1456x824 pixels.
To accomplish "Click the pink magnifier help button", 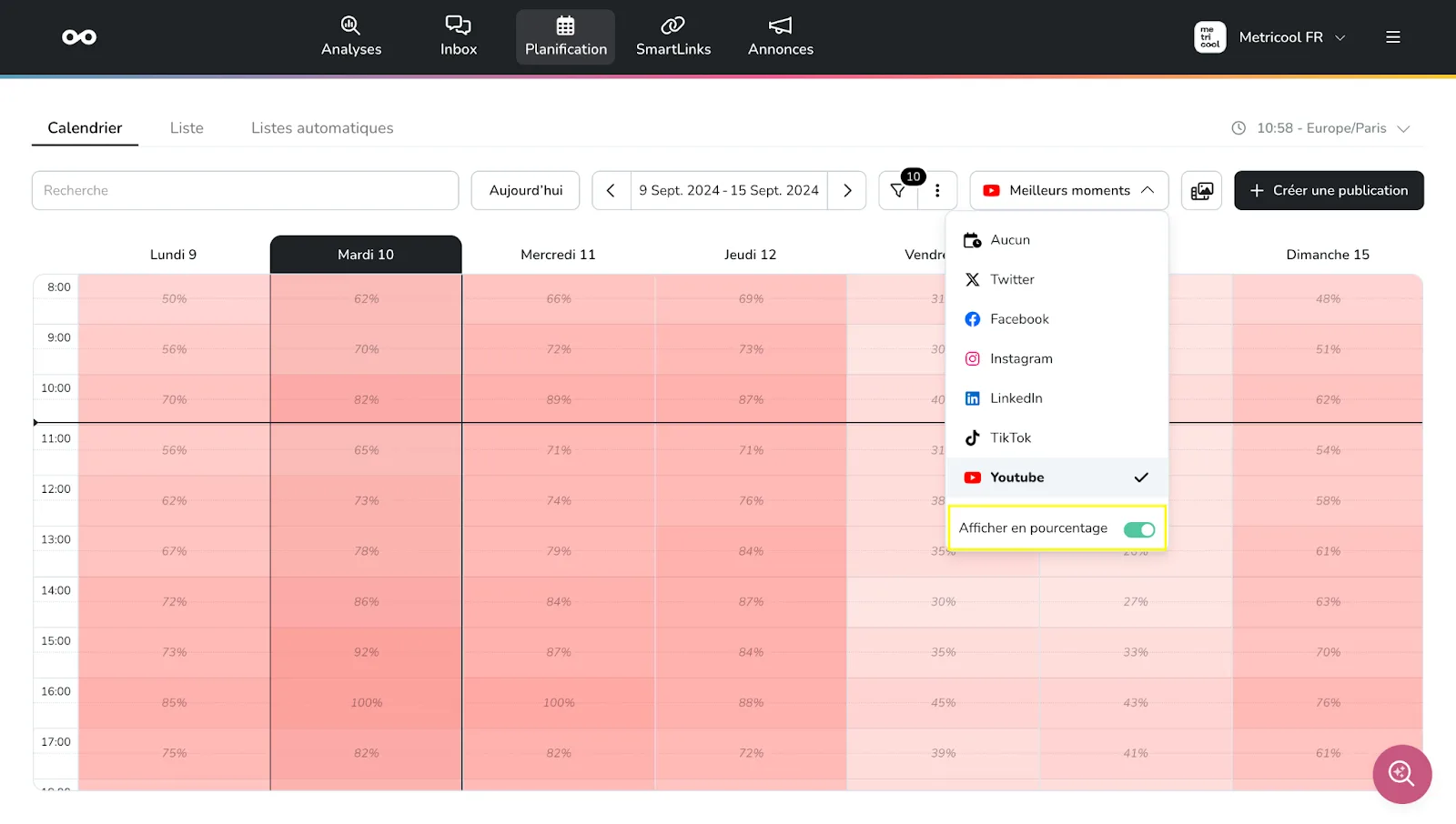I will pos(1401,774).
